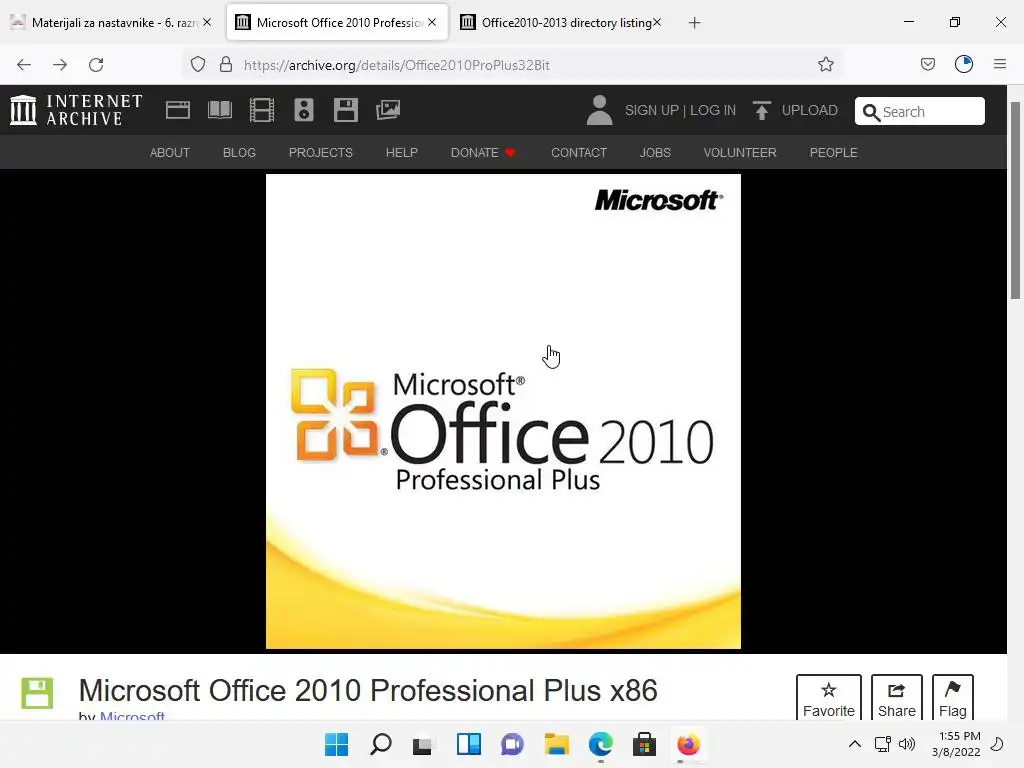Open the PROJECTS menu item
Image resolution: width=1024 pixels, height=768 pixels.
click(x=321, y=153)
